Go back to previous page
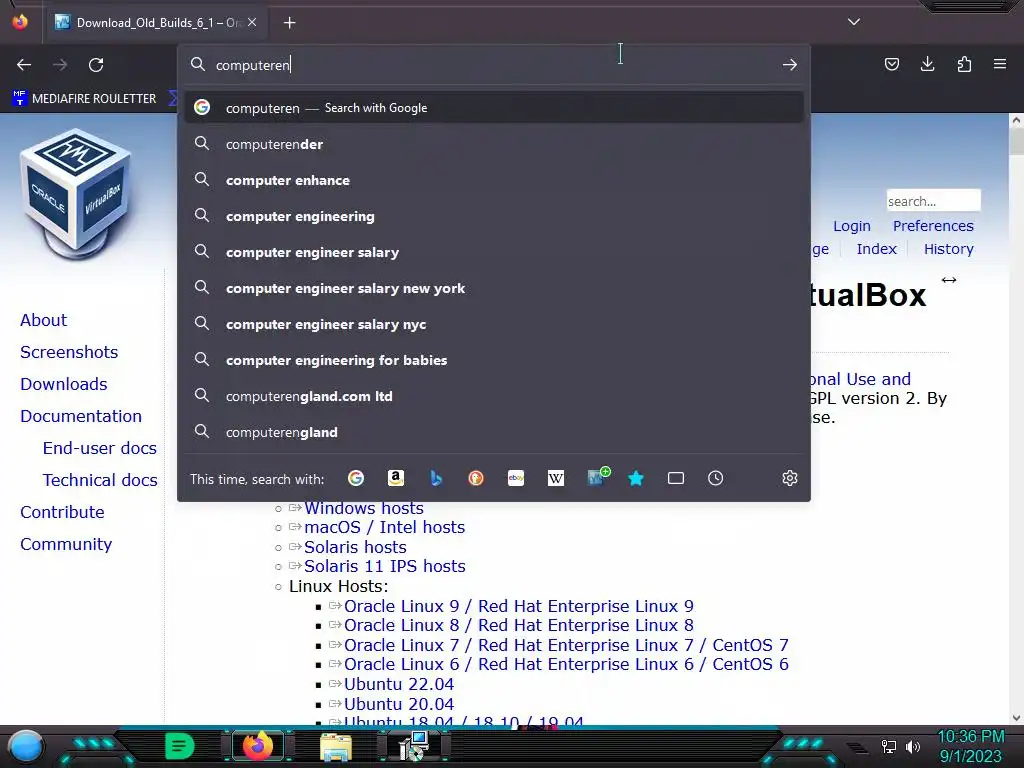This screenshot has width=1024, height=768. [x=24, y=65]
